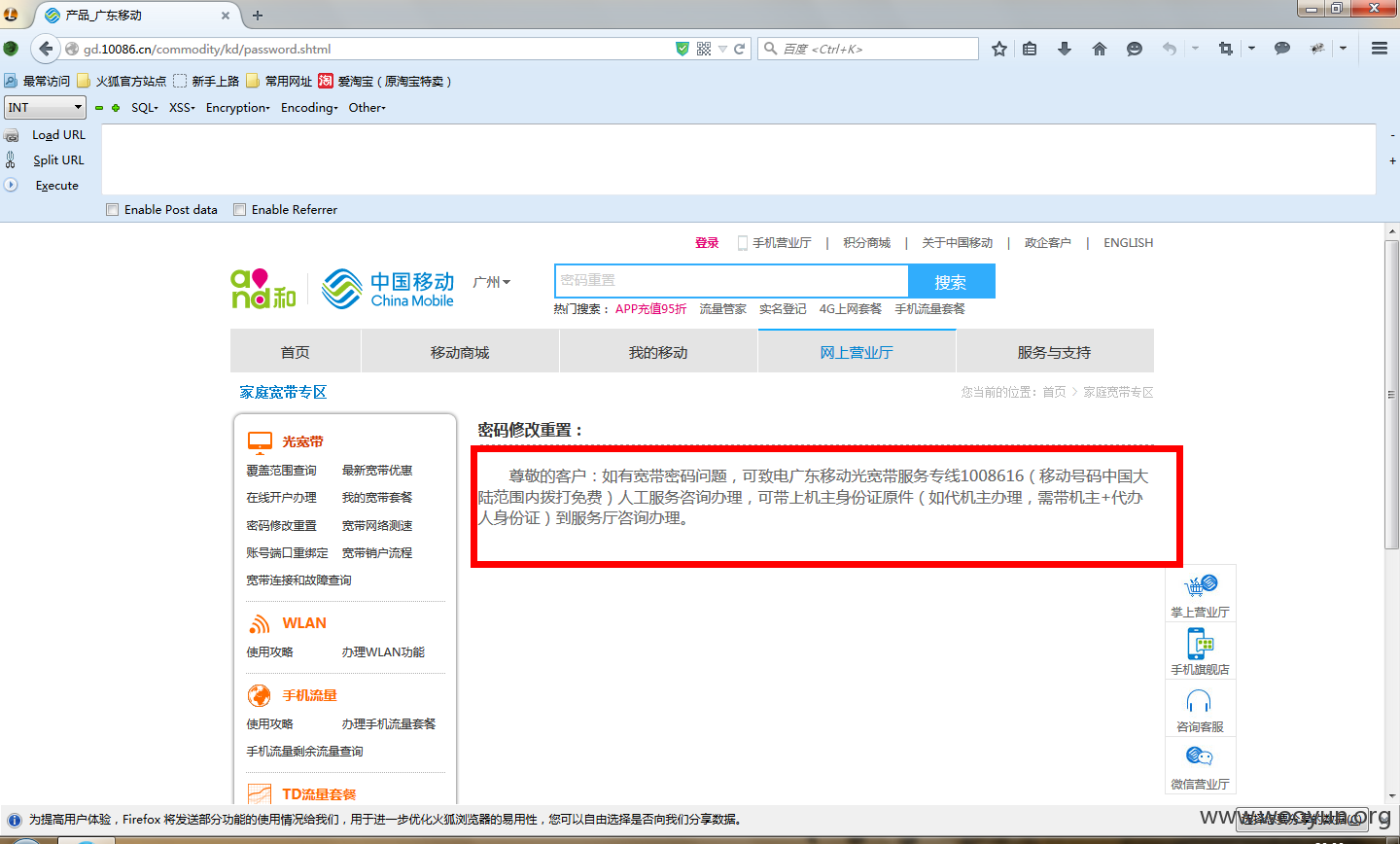Enable the Post data checkbox
This screenshot has width=1400, height=844.
112,209
